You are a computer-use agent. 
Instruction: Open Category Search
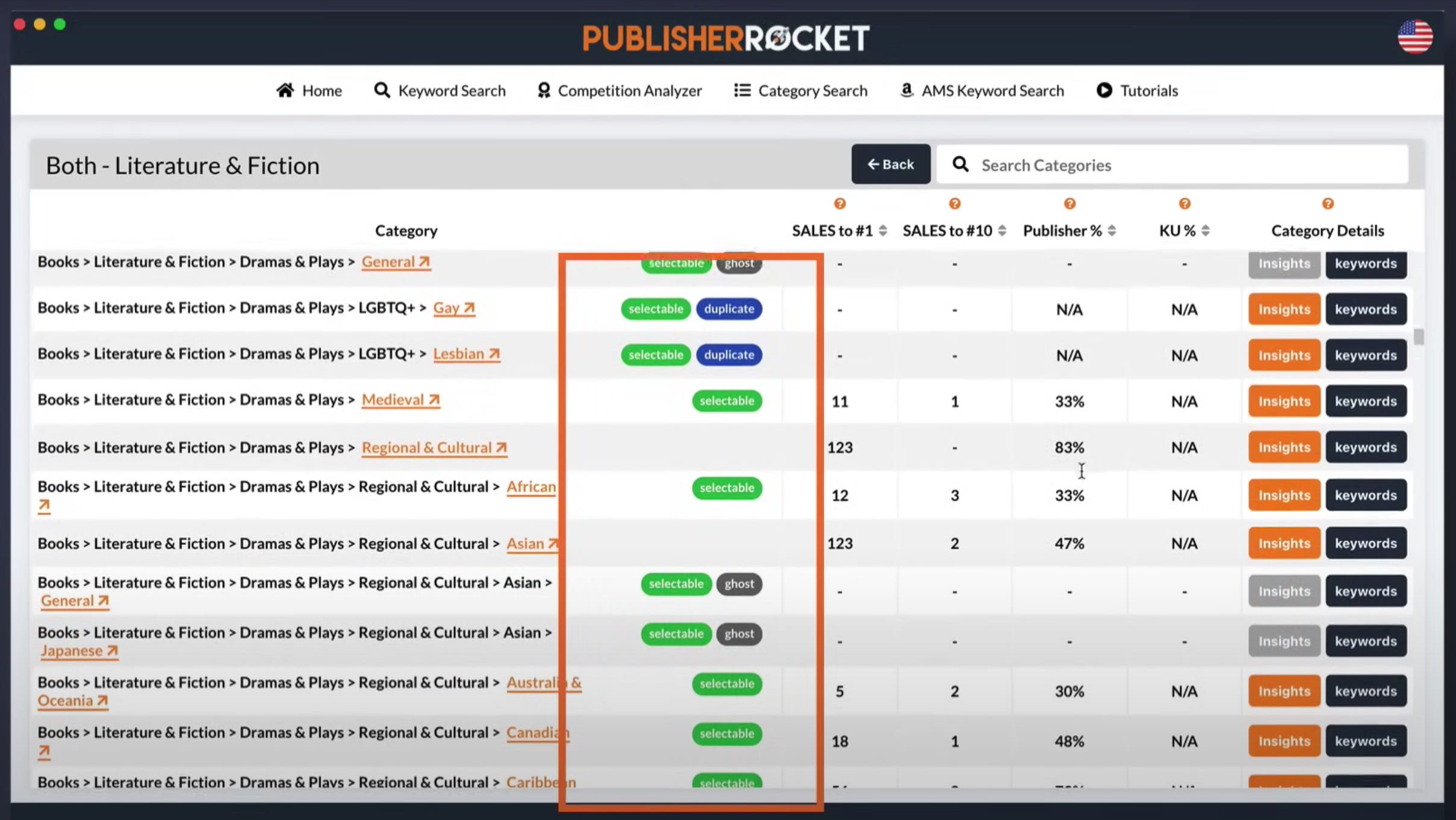coord(800,90)
